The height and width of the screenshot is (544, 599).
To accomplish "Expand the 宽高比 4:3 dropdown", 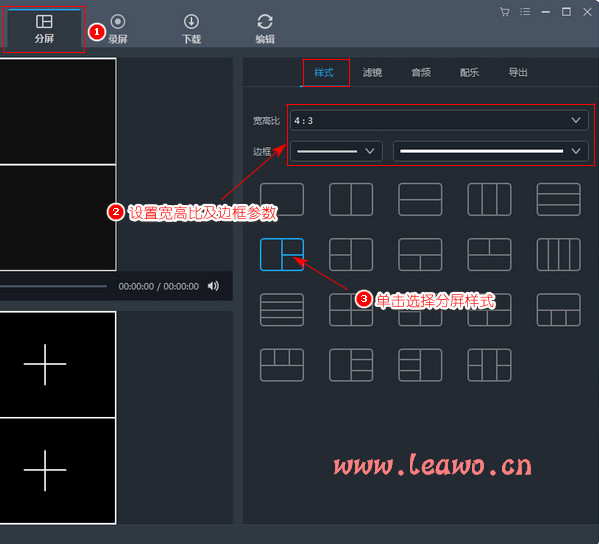I will (x=439, y=121).
